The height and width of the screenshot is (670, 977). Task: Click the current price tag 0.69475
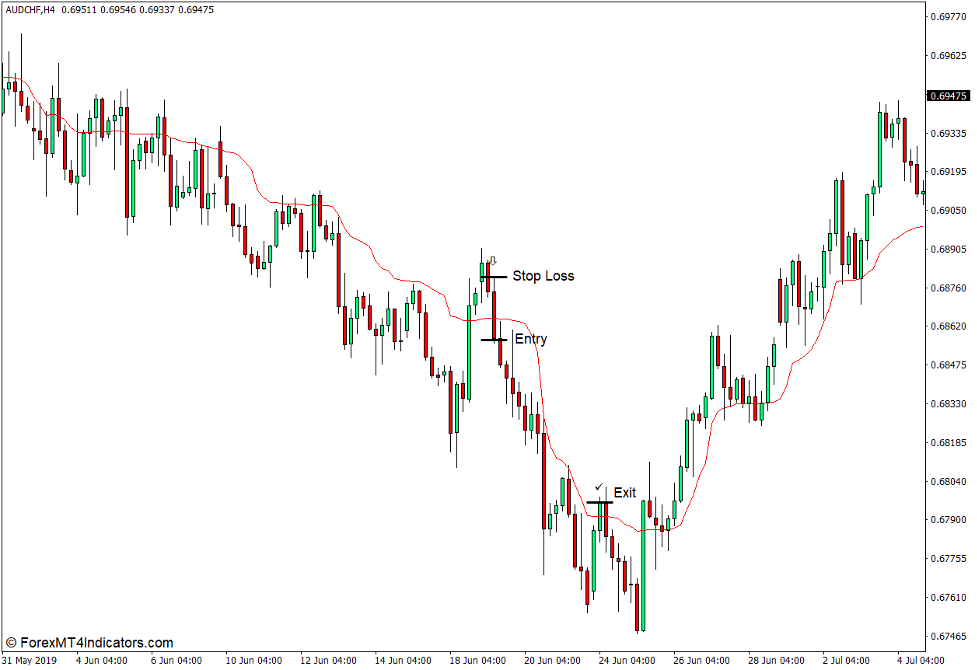pyautogui.click(x=948, y=96)
